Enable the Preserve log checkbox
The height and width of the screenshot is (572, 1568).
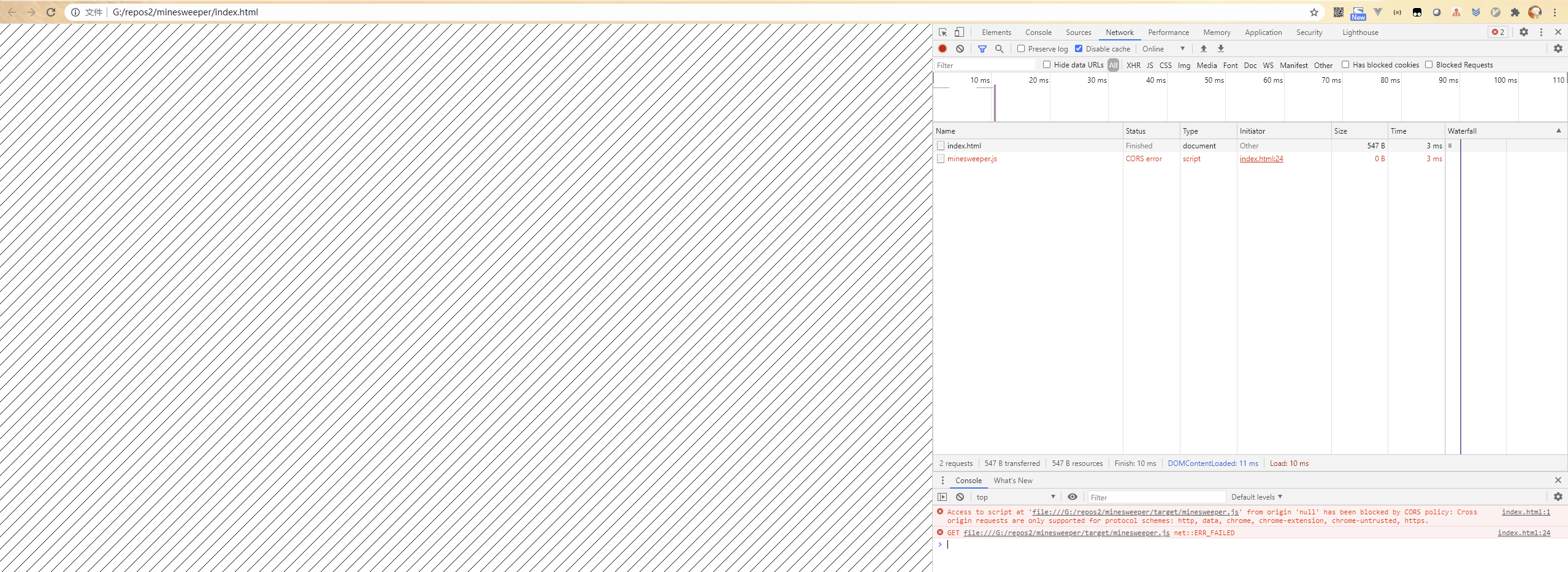pyautogui.click(x=1021, y=49)
